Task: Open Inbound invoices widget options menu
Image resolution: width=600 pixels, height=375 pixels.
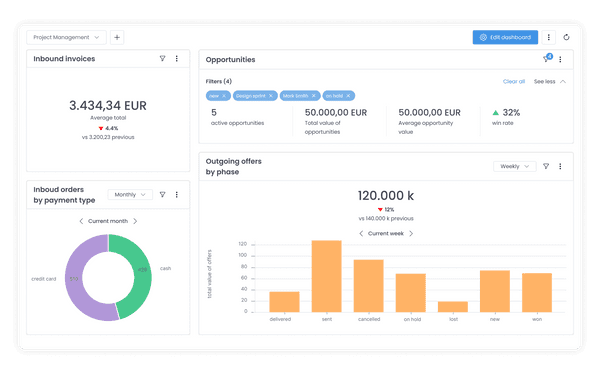Action: click(x=177, y=59)
